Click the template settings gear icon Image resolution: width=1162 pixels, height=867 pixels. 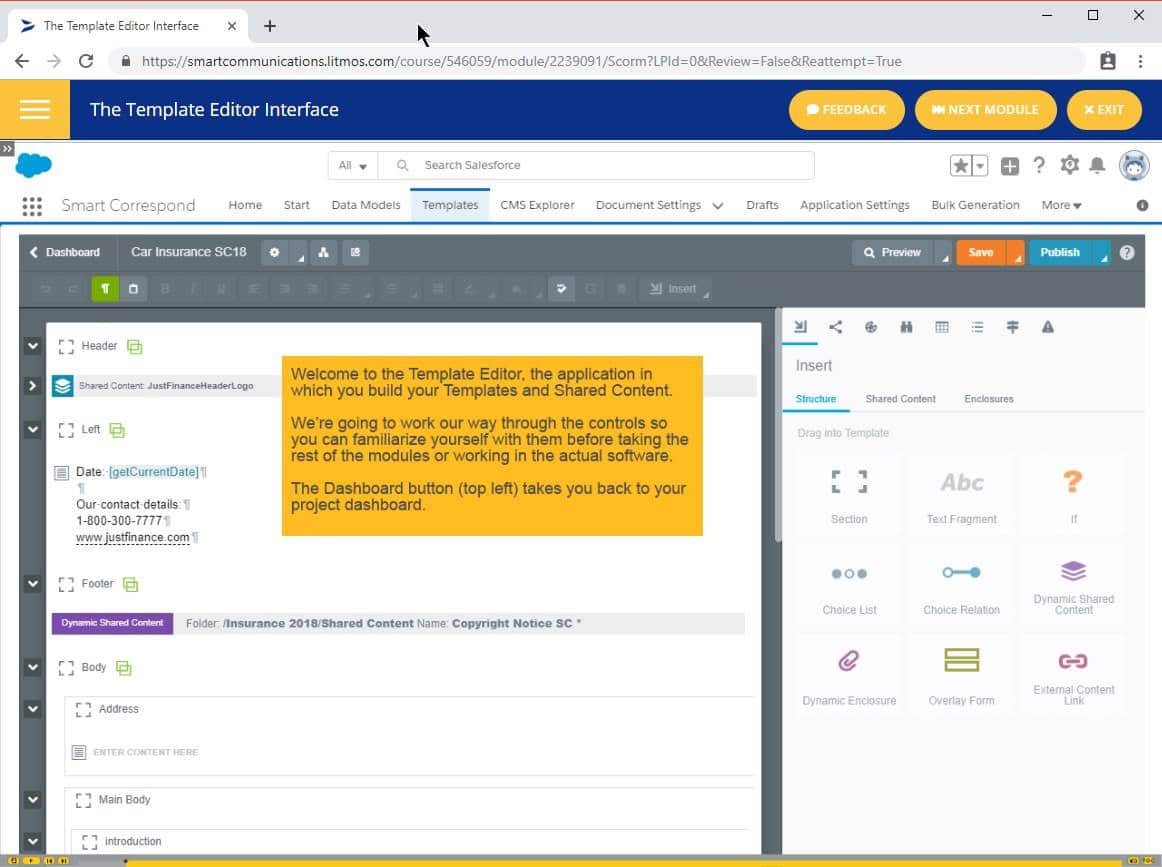coord(274,253)
